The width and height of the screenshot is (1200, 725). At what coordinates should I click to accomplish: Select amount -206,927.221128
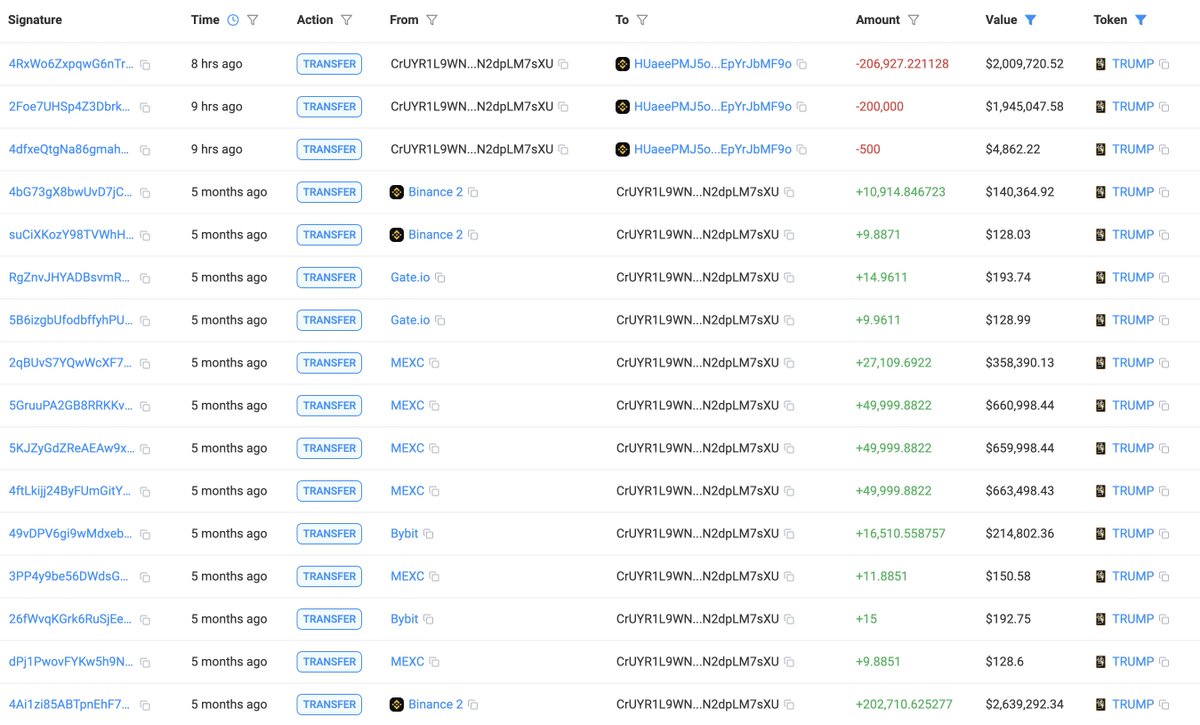[902, 64]
